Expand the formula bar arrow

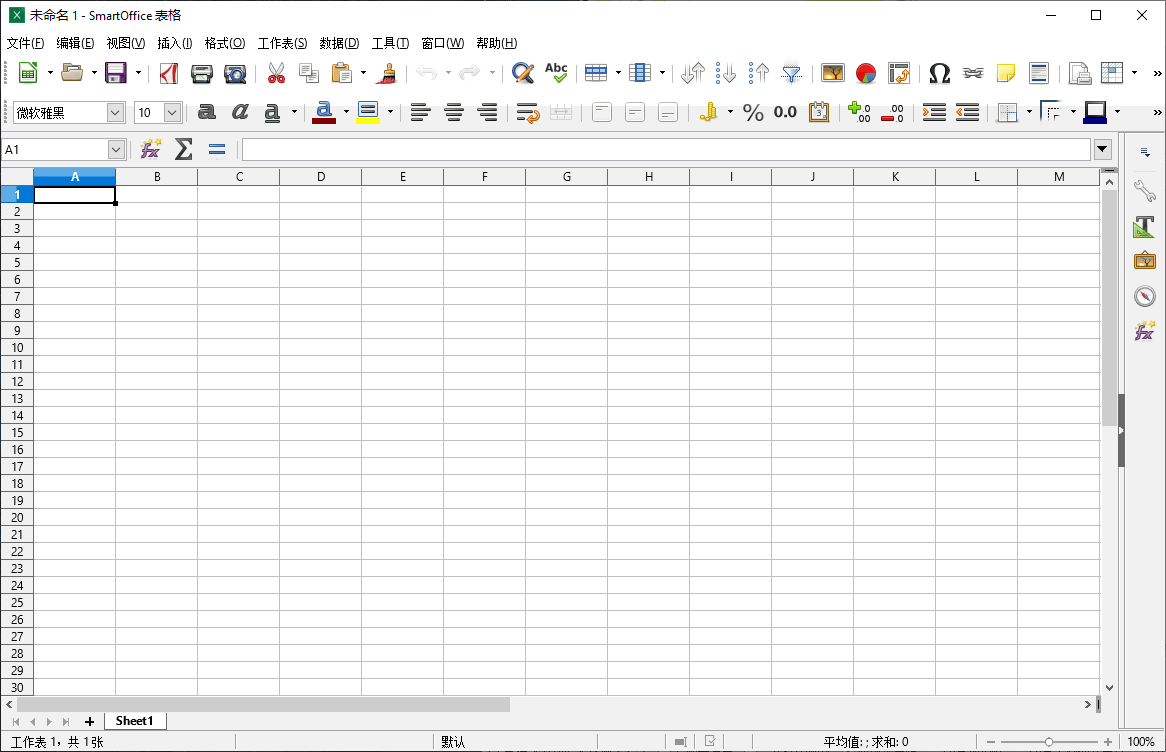pos(1102,150)
